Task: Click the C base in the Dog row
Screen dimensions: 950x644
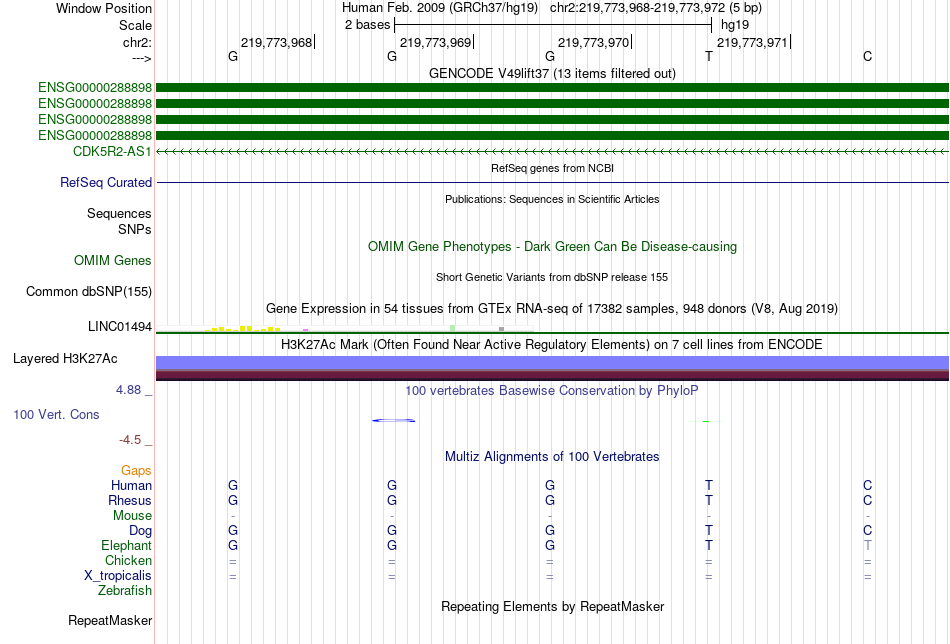Action: point(868,530)
